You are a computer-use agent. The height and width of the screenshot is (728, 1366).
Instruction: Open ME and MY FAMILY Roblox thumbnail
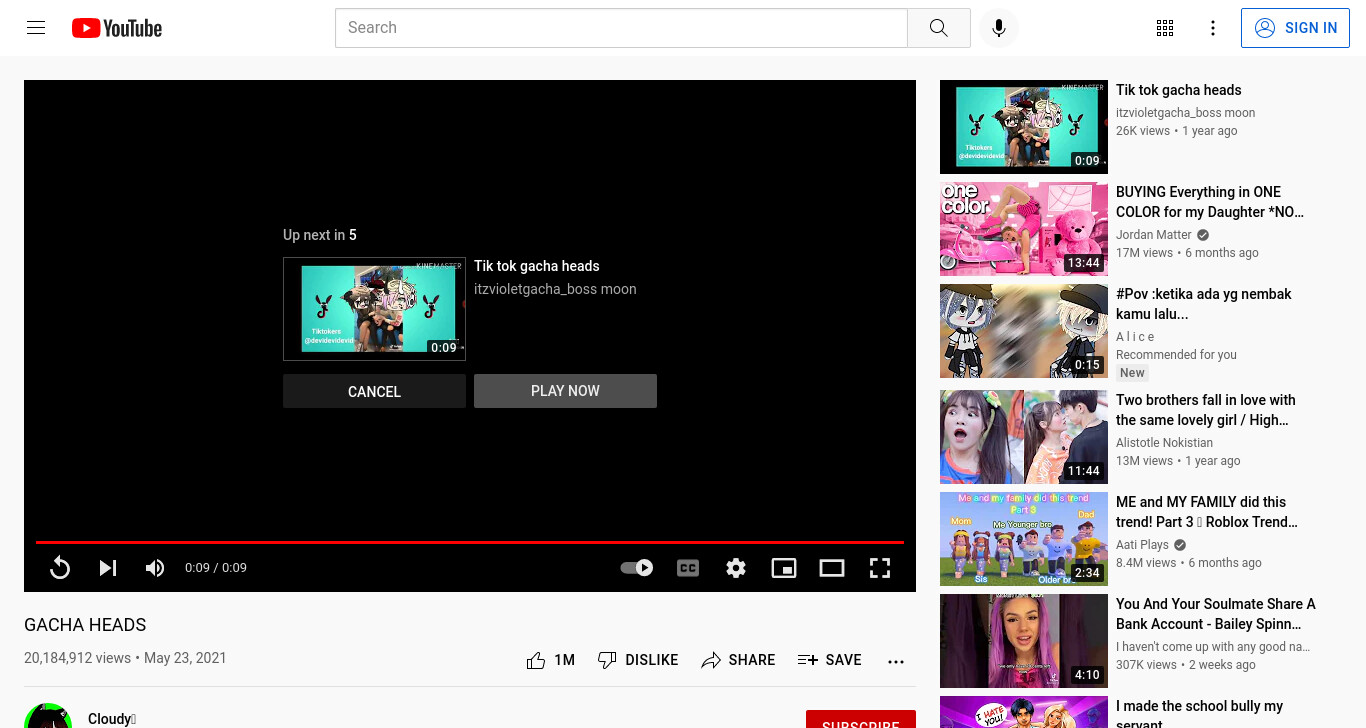1024,539
